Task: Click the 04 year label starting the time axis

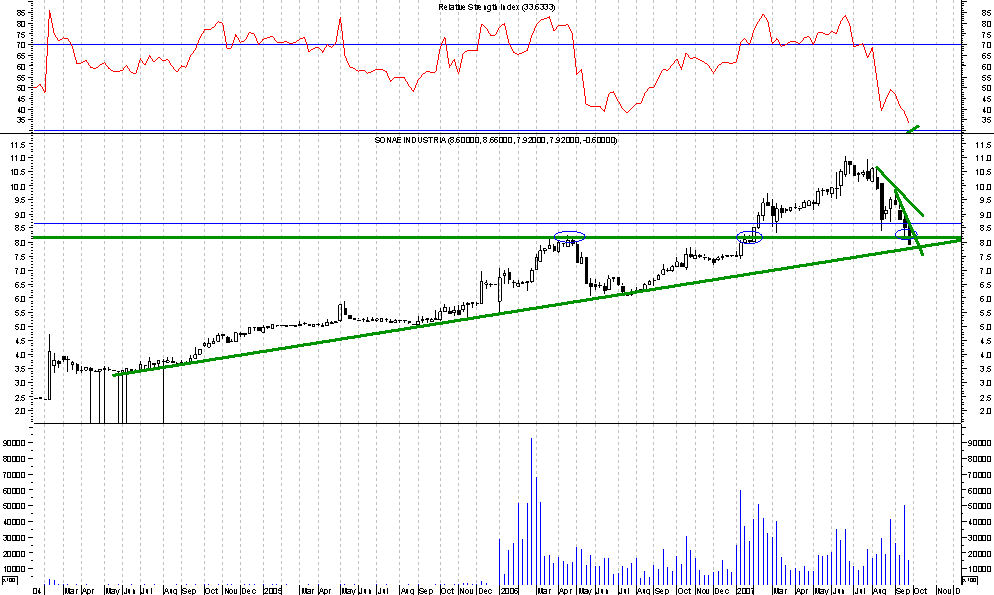Action: pyautogui.click(x=38, y=591)
